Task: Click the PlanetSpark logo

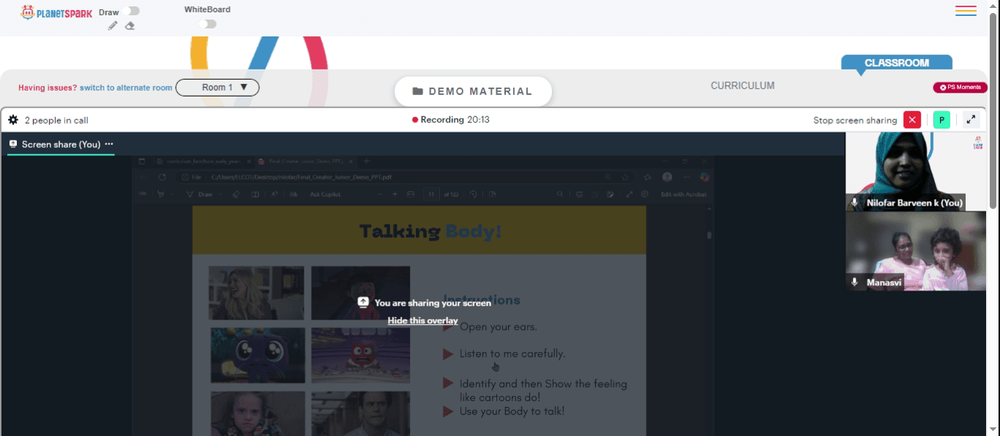Action: tap(56, 12)
